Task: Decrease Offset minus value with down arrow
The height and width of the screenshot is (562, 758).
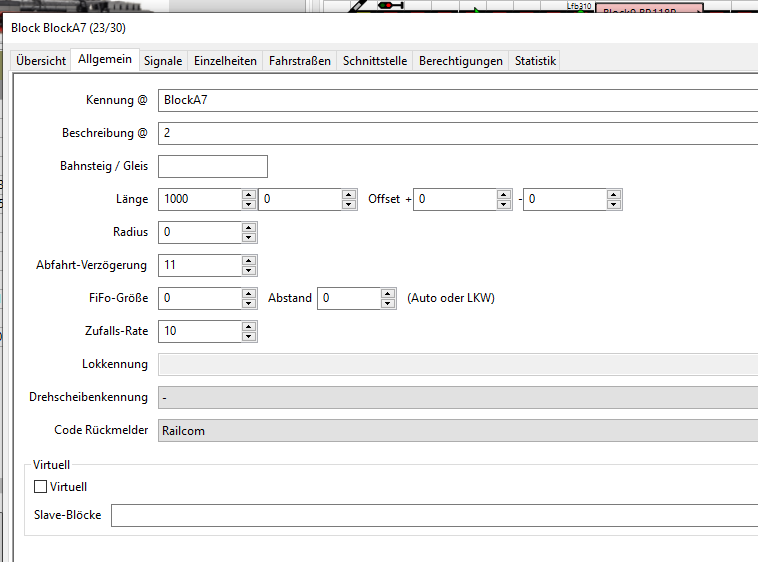Action: tap(614, 205)
